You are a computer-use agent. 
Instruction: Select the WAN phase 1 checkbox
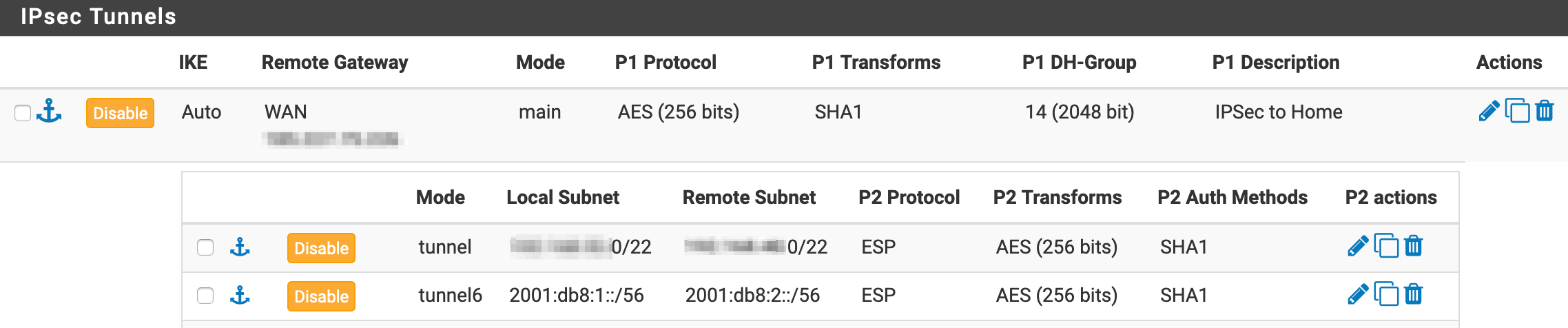point(23,112)
